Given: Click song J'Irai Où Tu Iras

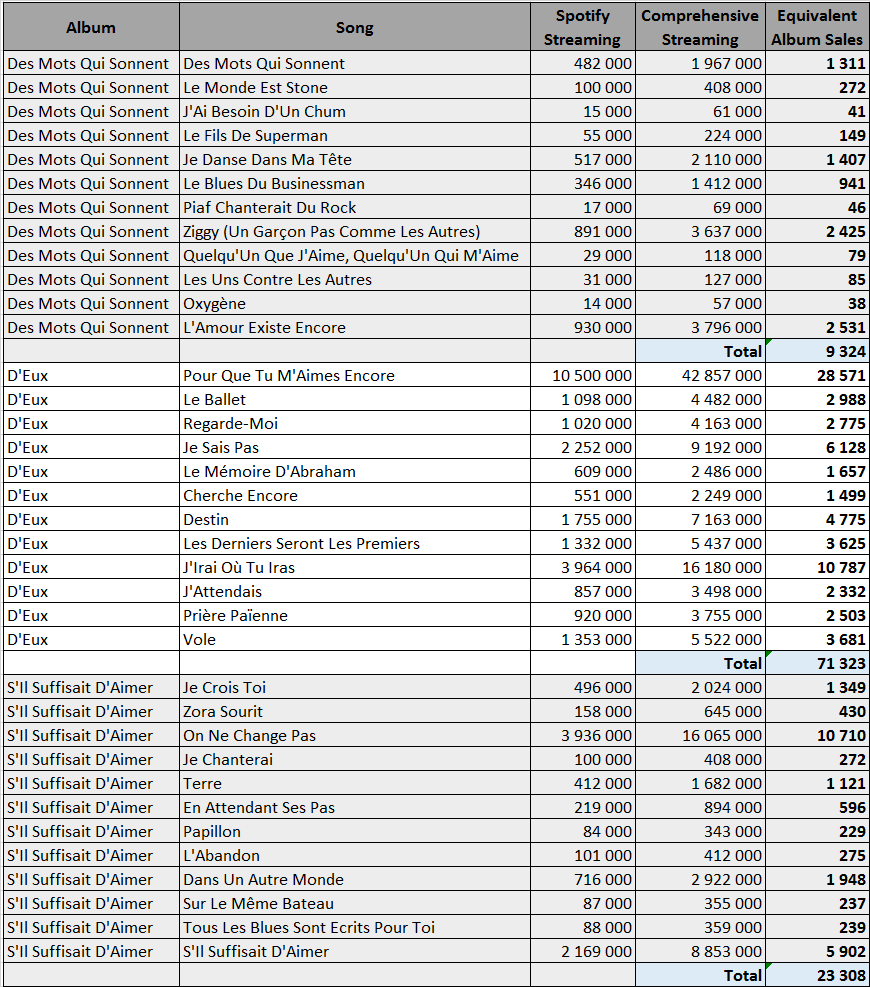Looking at the screenshot, I should pyautogui.click(x=354, y=567).
